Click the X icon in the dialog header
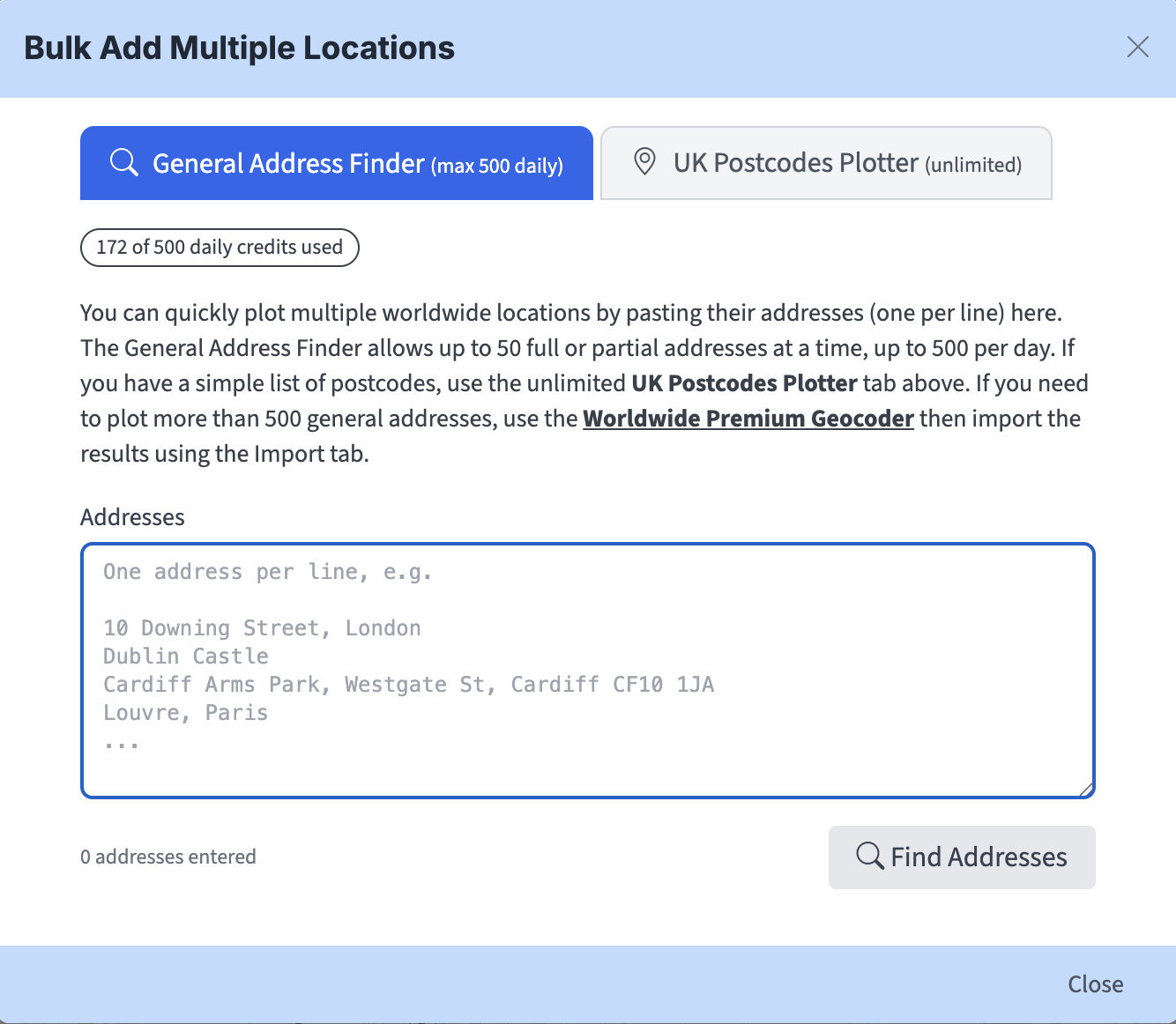 click(x=1137, y=48)
